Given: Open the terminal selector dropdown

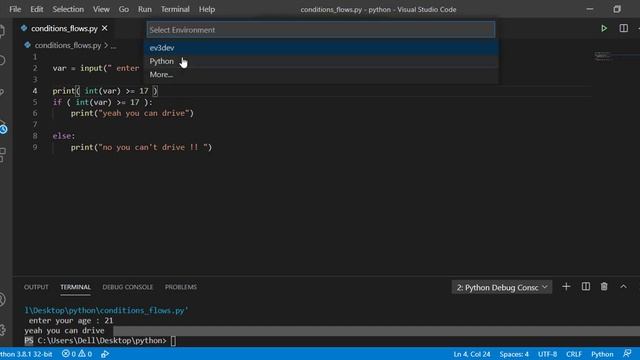Looking at the screenshot, I should (502, 287).
